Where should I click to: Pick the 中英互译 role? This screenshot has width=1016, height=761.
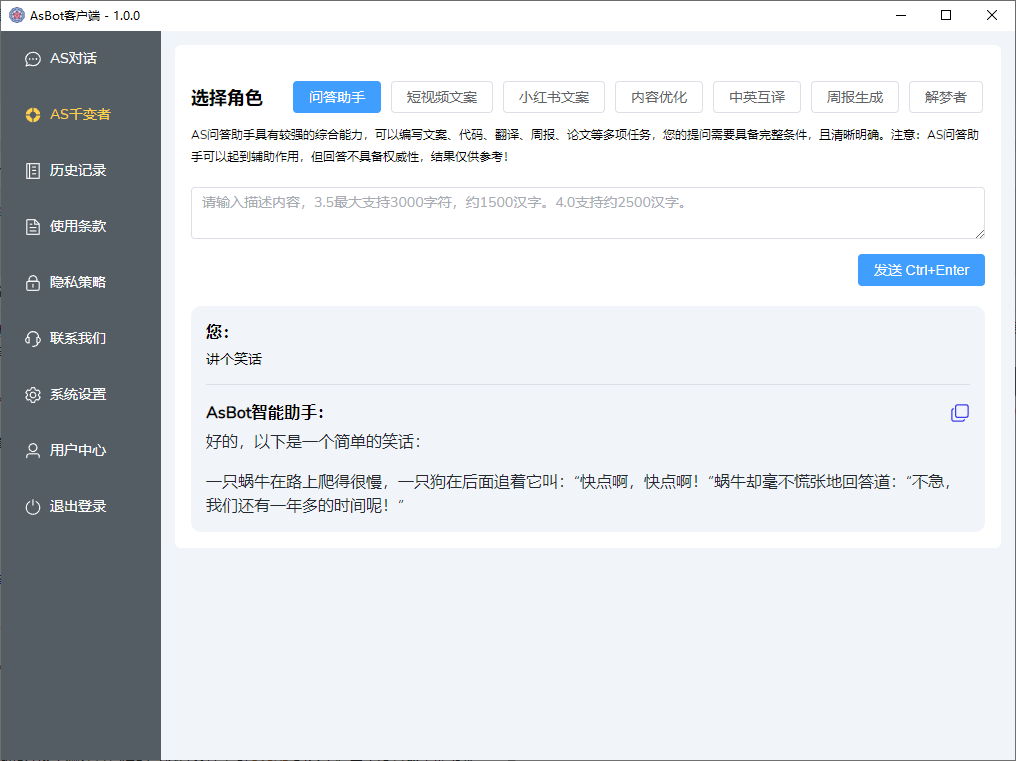coord(757,97)
